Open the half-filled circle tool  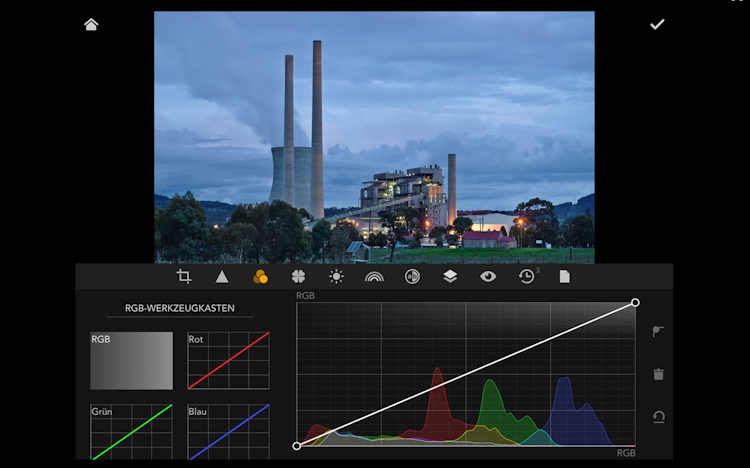[412, 277]
